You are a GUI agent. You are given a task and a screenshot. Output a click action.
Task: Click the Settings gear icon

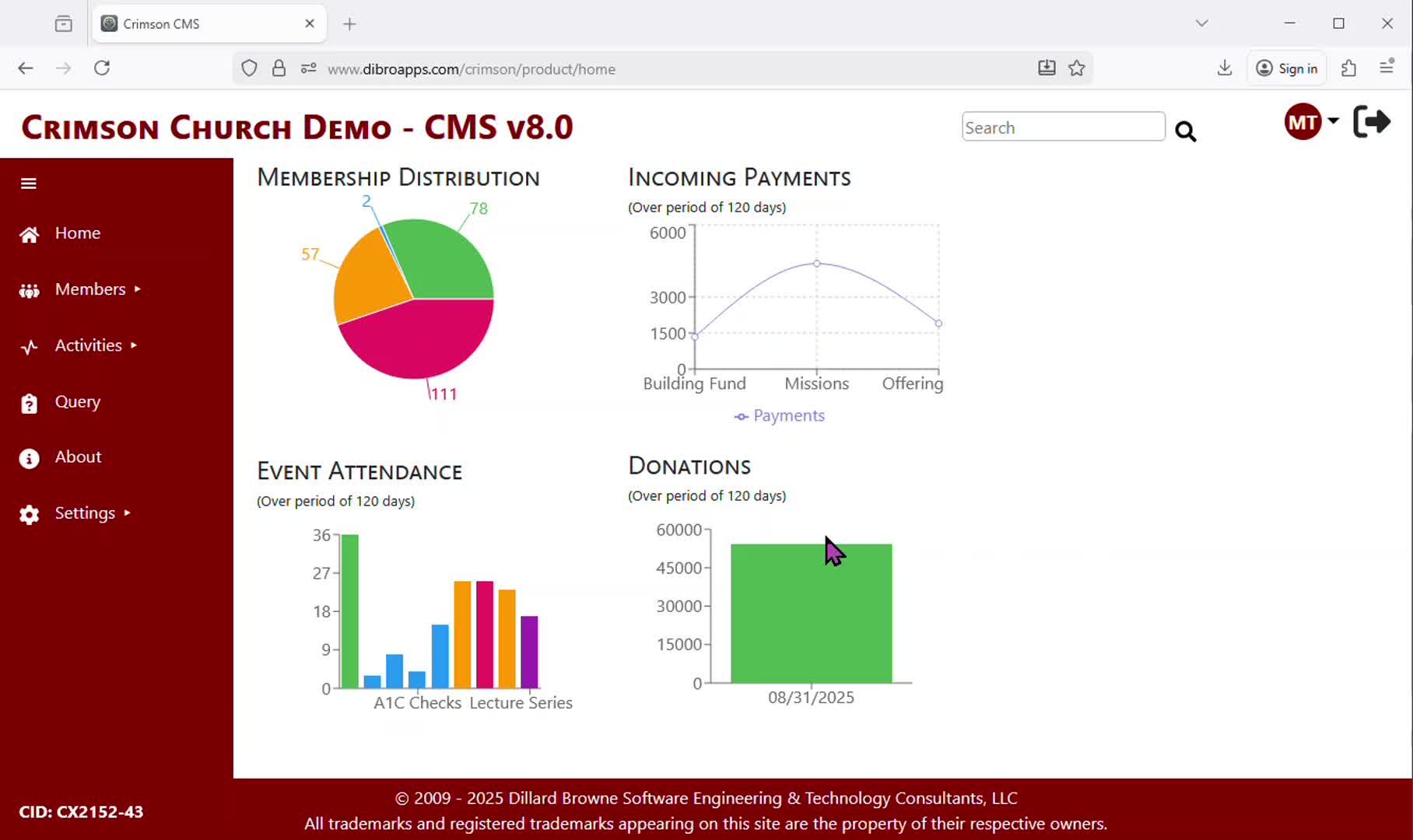point(30,514)
